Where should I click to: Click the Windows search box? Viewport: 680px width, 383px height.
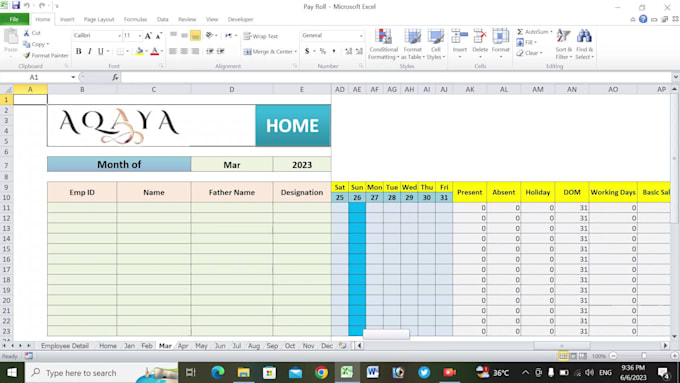[101, 373]
